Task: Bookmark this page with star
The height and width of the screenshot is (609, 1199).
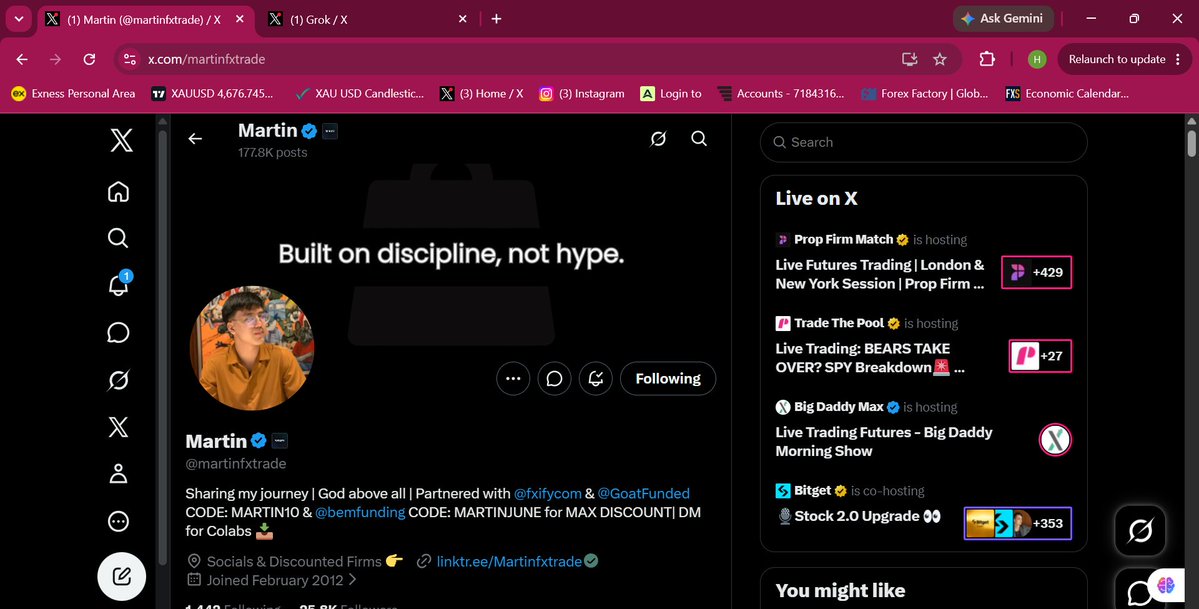Action: [x=940, y=59]
